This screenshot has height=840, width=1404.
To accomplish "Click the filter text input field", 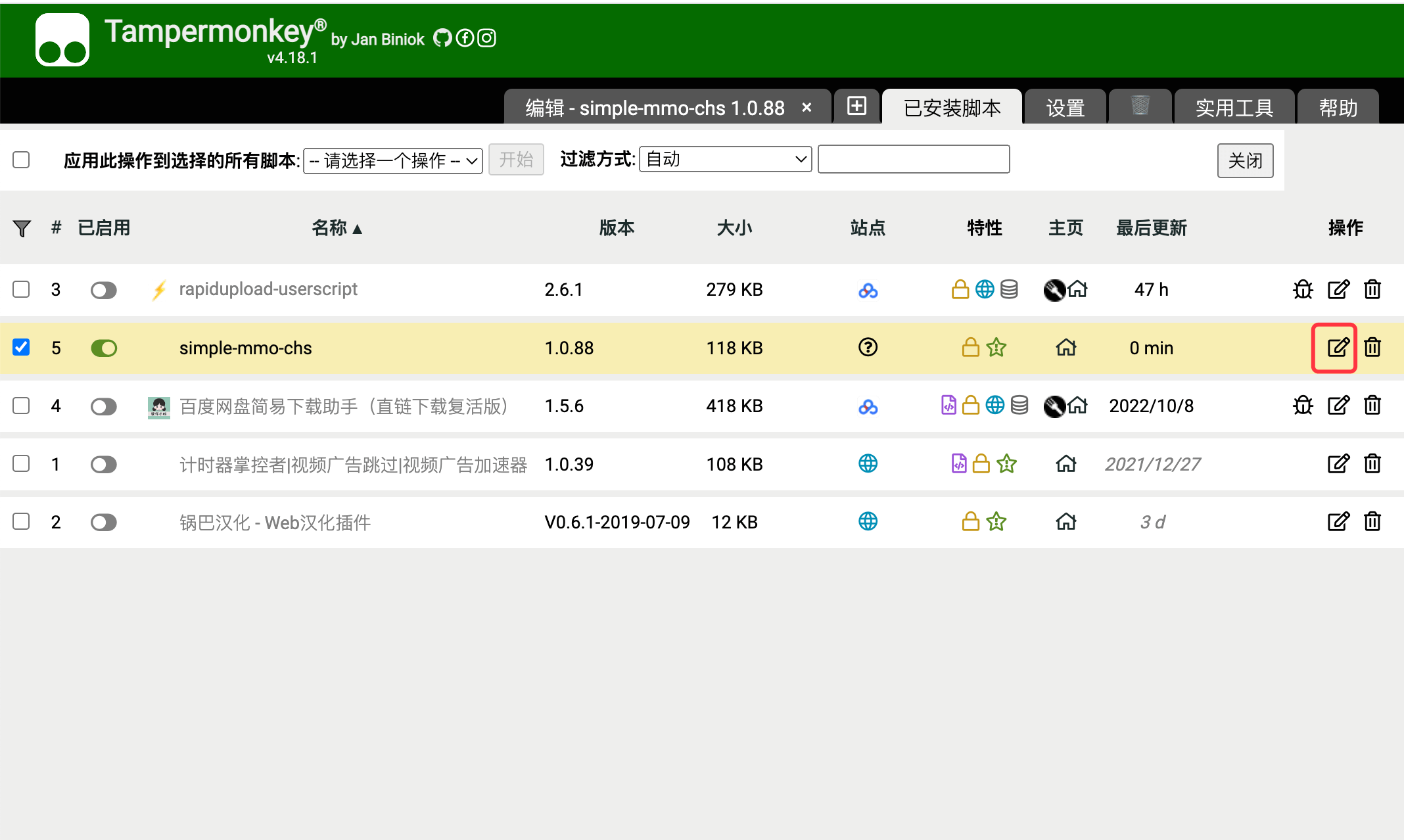I will [914, 159].
